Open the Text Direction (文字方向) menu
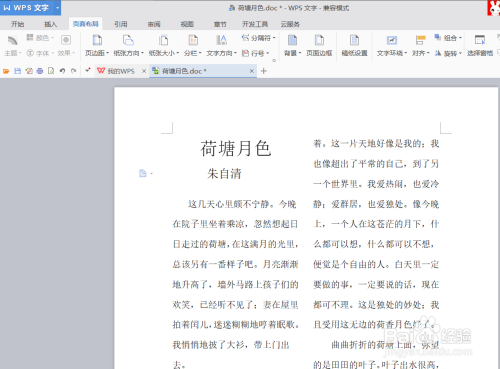 pos(221,45)
